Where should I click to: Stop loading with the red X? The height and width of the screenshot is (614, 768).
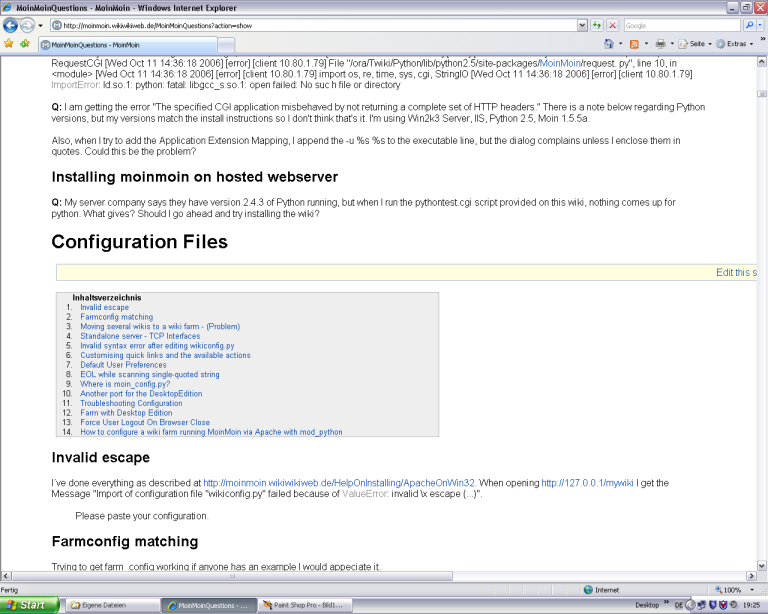click(612, 25)
